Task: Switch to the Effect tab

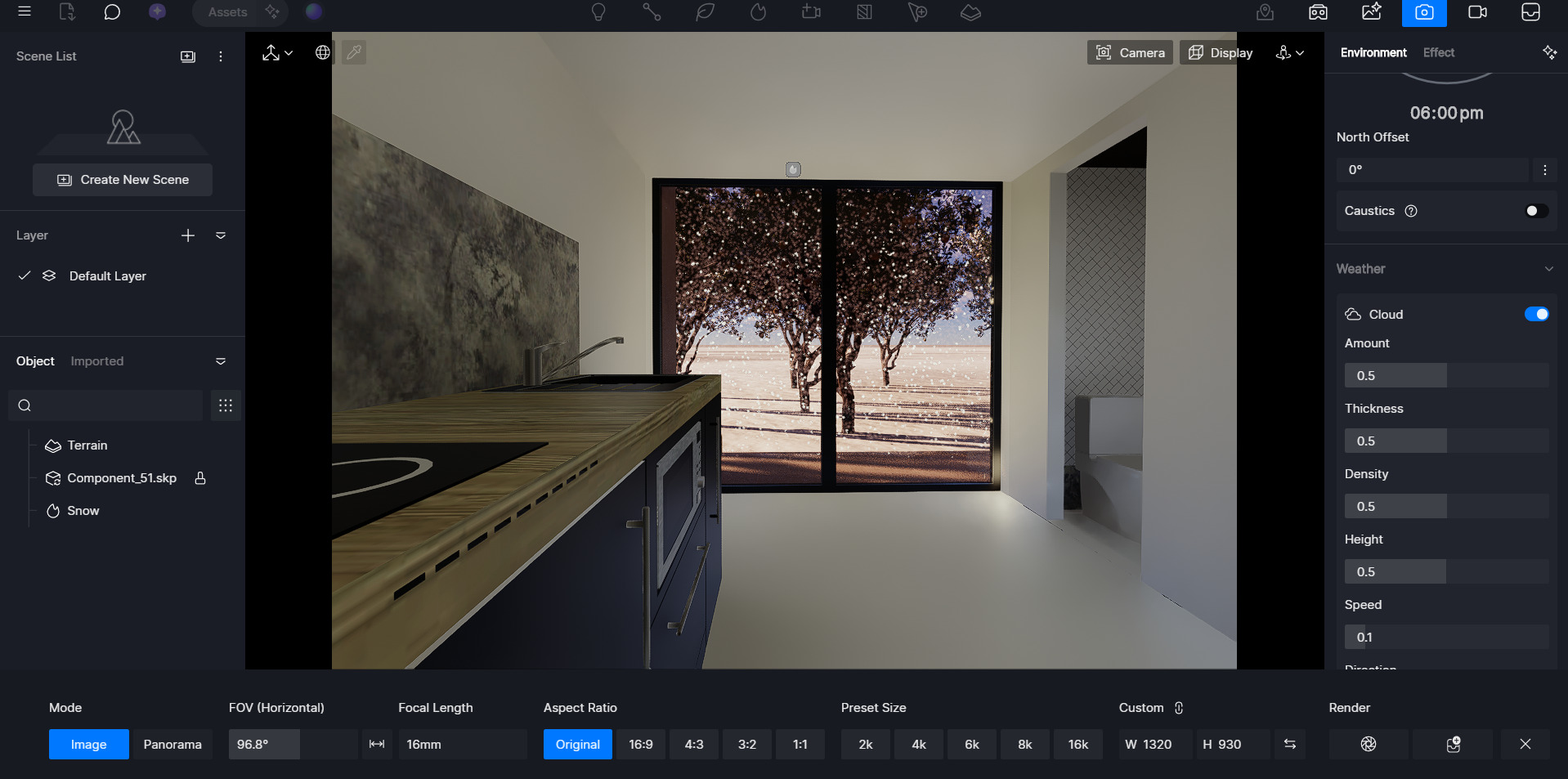Action: click(1438, 52)
